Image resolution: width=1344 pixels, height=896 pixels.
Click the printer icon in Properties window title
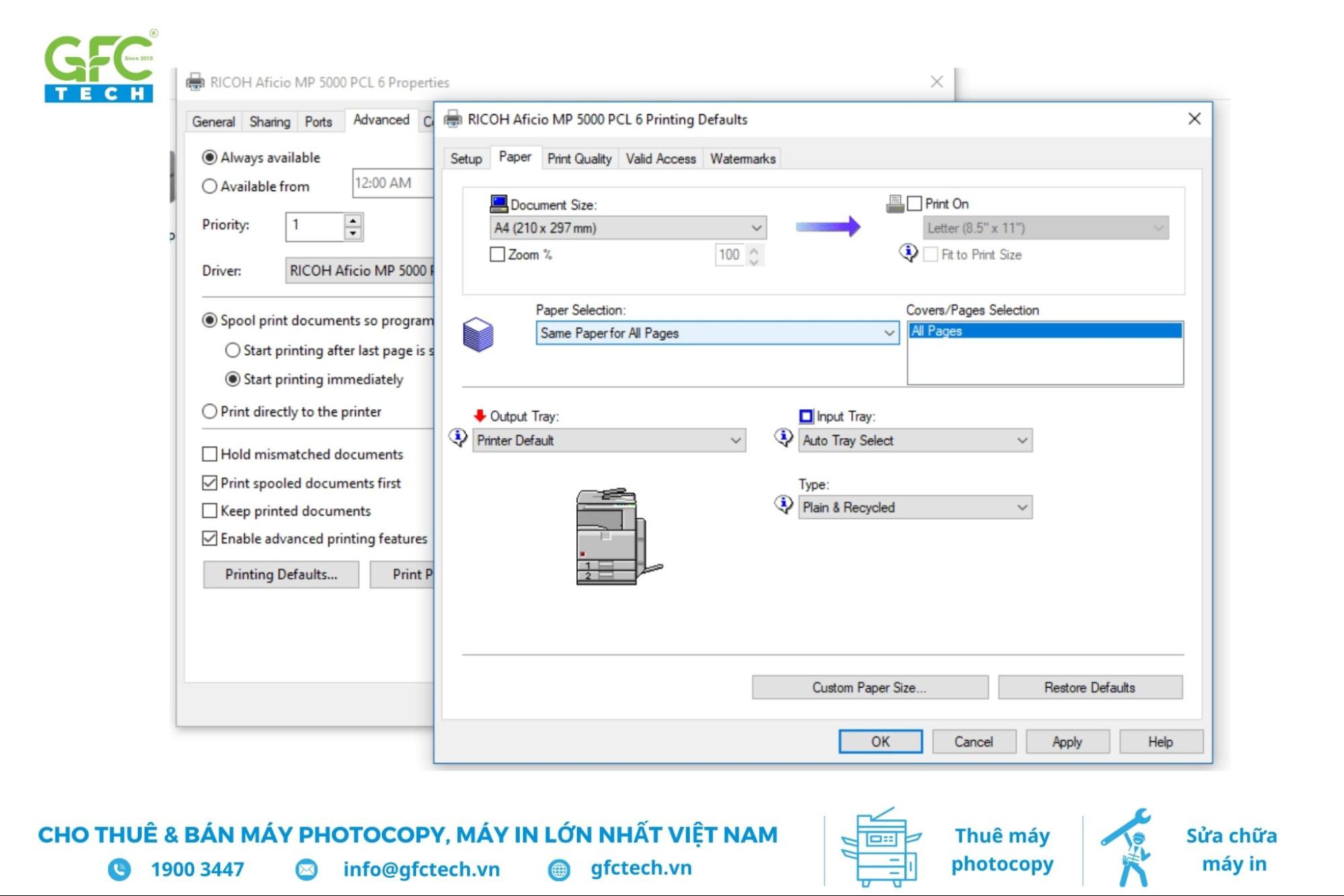pyautogui.click(x=195, y=82)
